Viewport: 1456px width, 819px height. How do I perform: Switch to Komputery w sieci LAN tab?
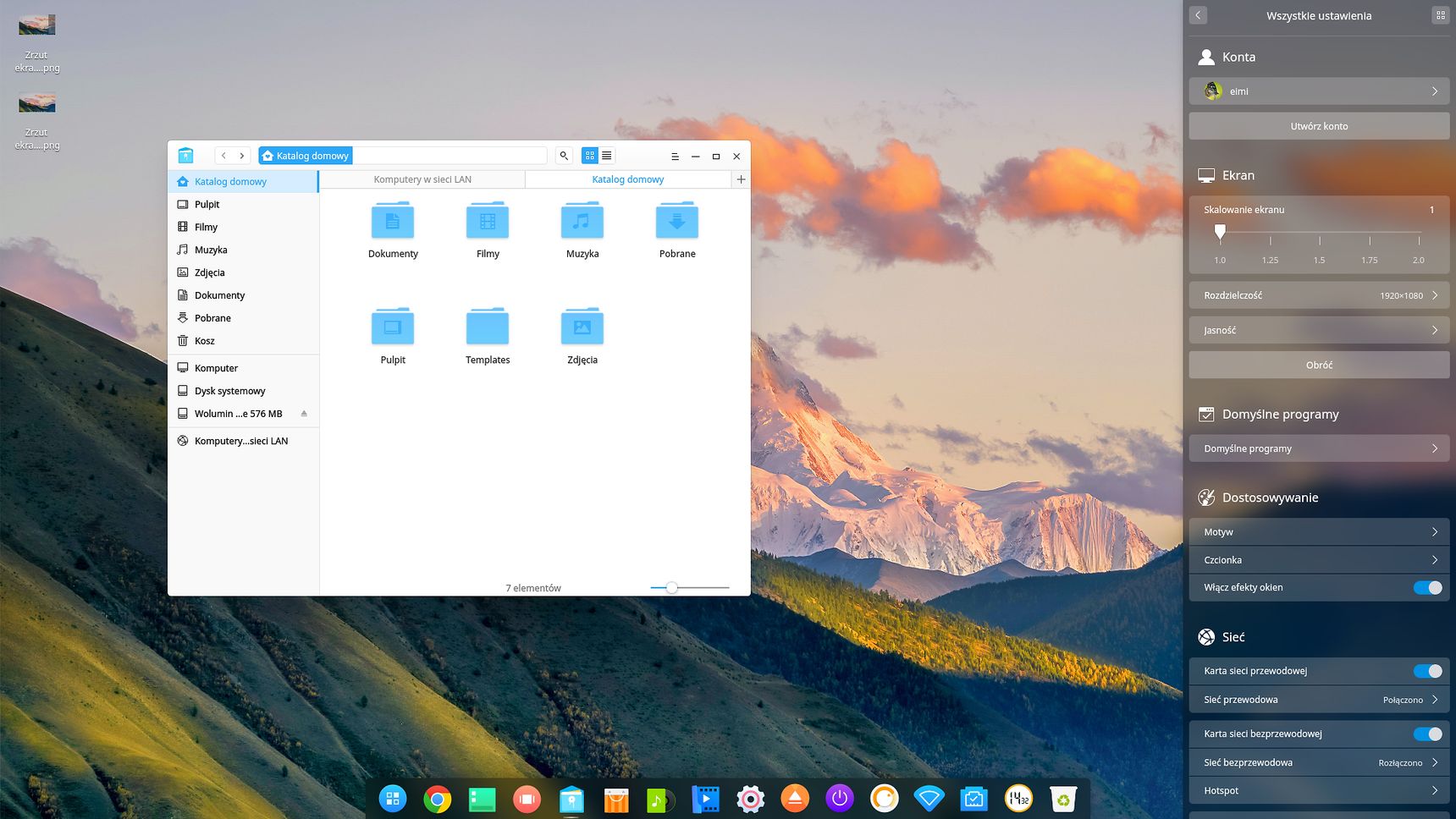422,179
